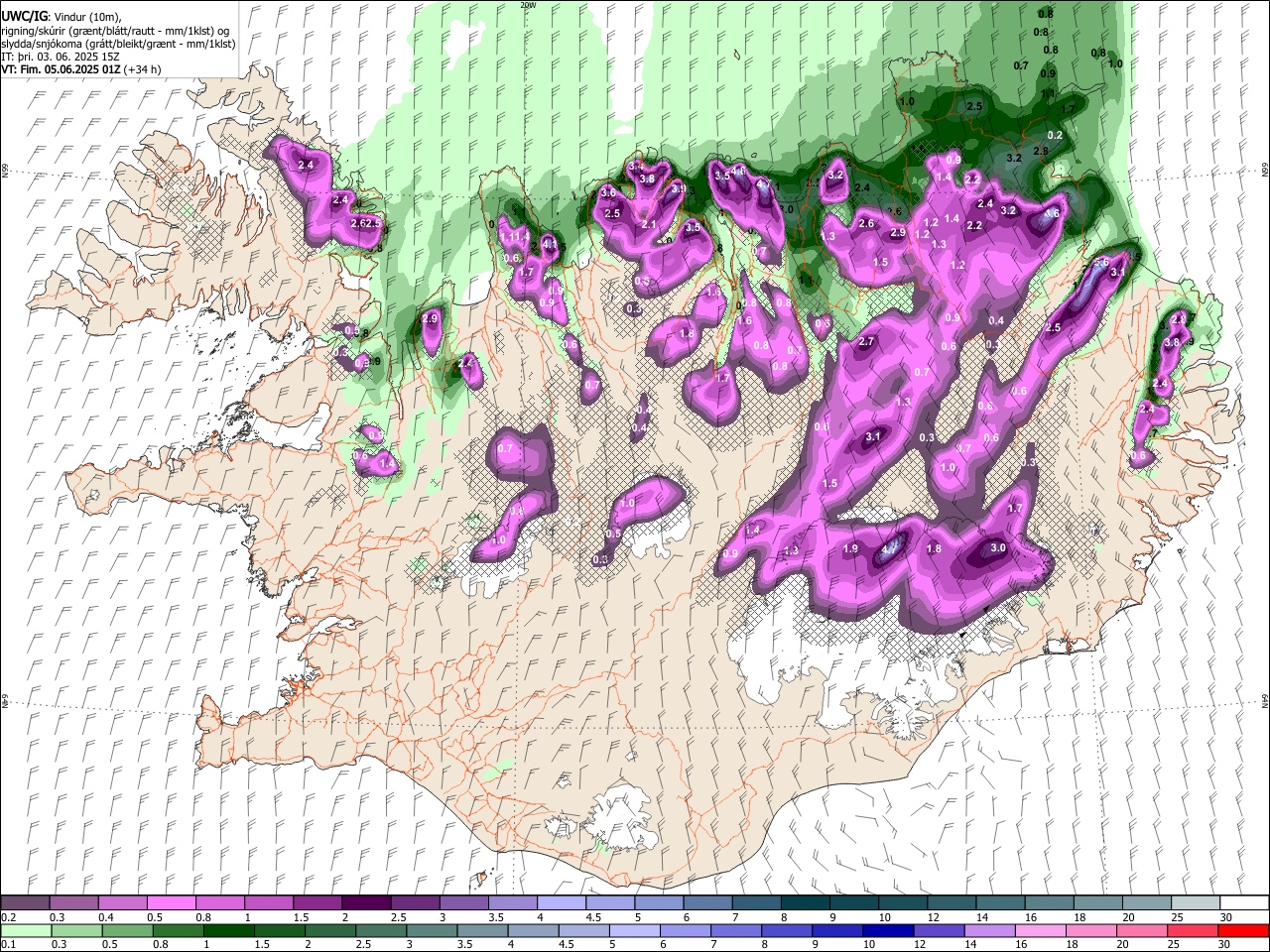The height and width of the screenshot is (952, 1270).
Task: Click the upper legend swatch between 3 and 3.5
Action: 462,903
